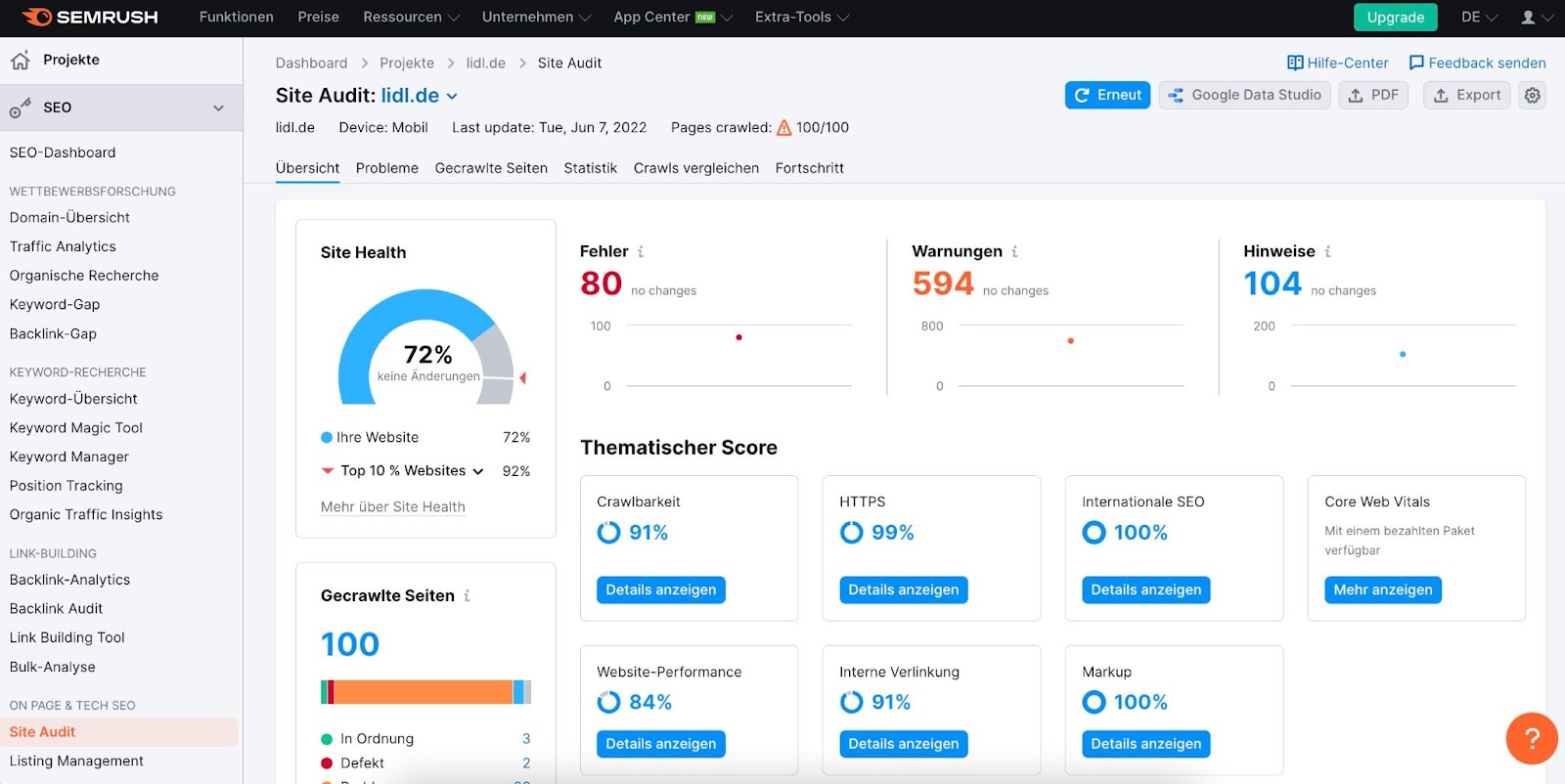Select the Übersicht tab

pos(308,168)
